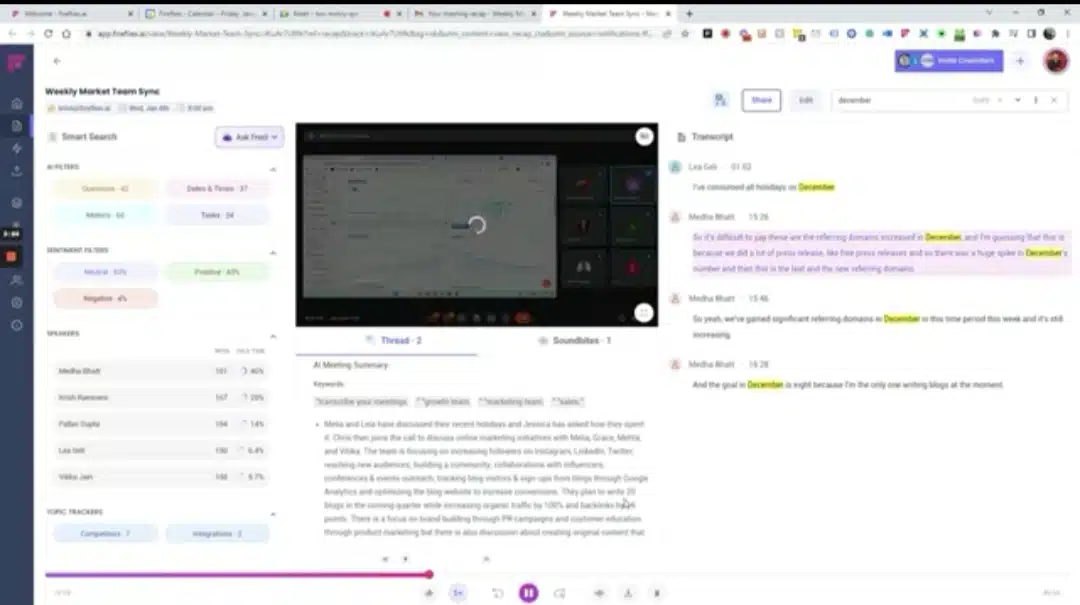Image resolution: width=1080 pixels, height=605 pixels.
Task: Skip forward in the recording
Action: pos(559,593)
